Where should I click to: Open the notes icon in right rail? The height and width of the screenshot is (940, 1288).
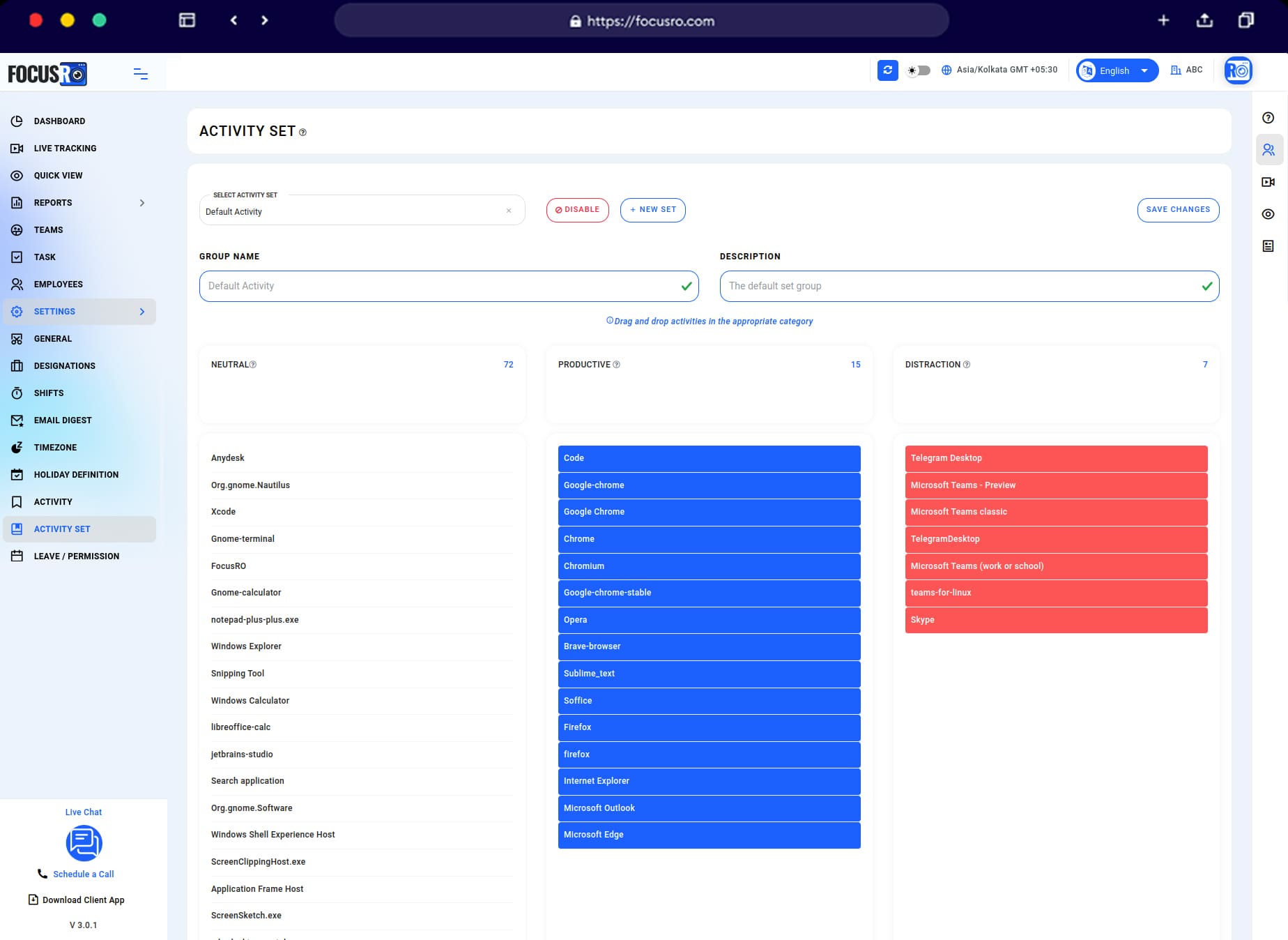[1268, 245]
